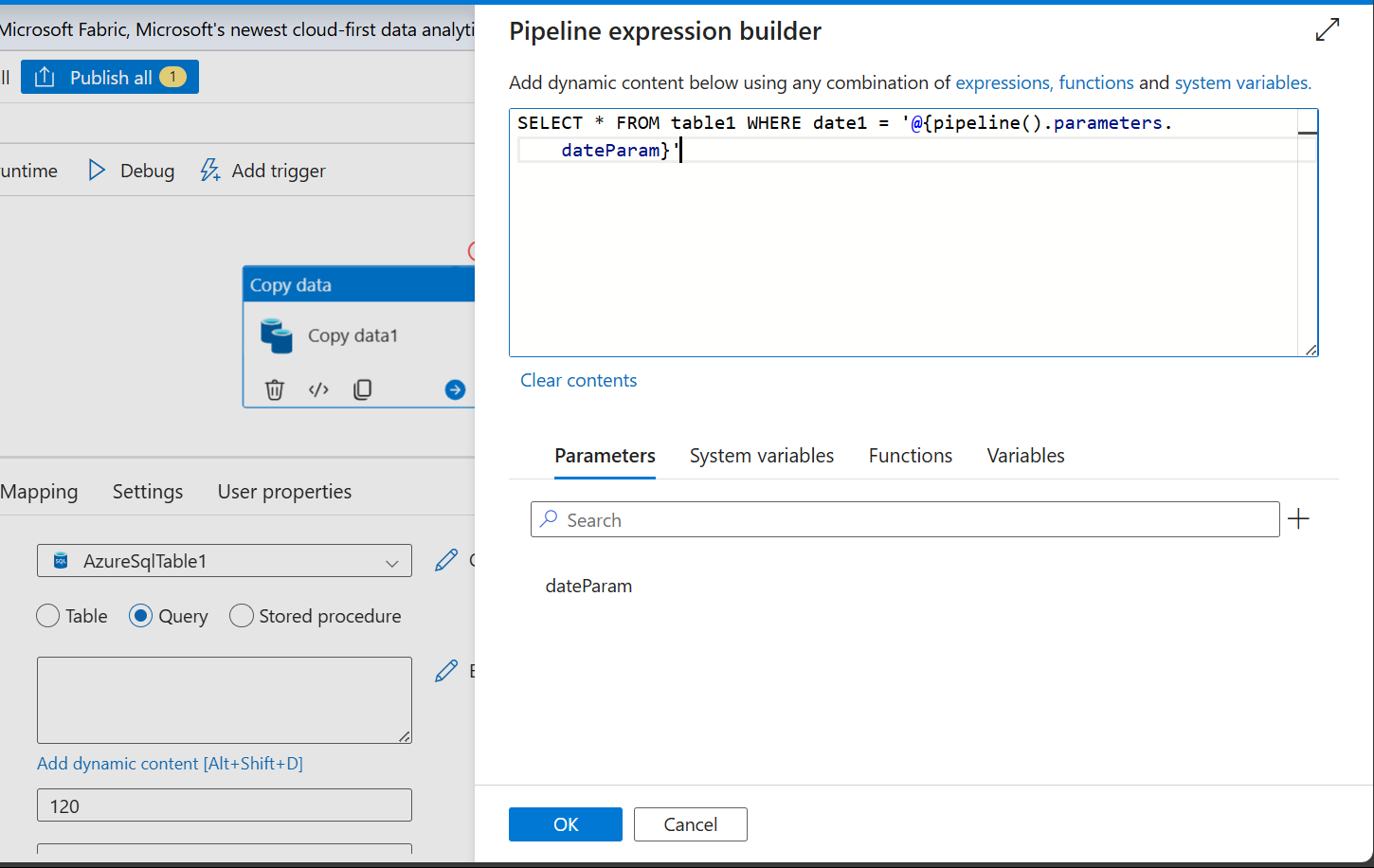Cancel the expression builder
Viewport: 1374px width, 868px height.
pyautogui.click(x=691, y=824)
